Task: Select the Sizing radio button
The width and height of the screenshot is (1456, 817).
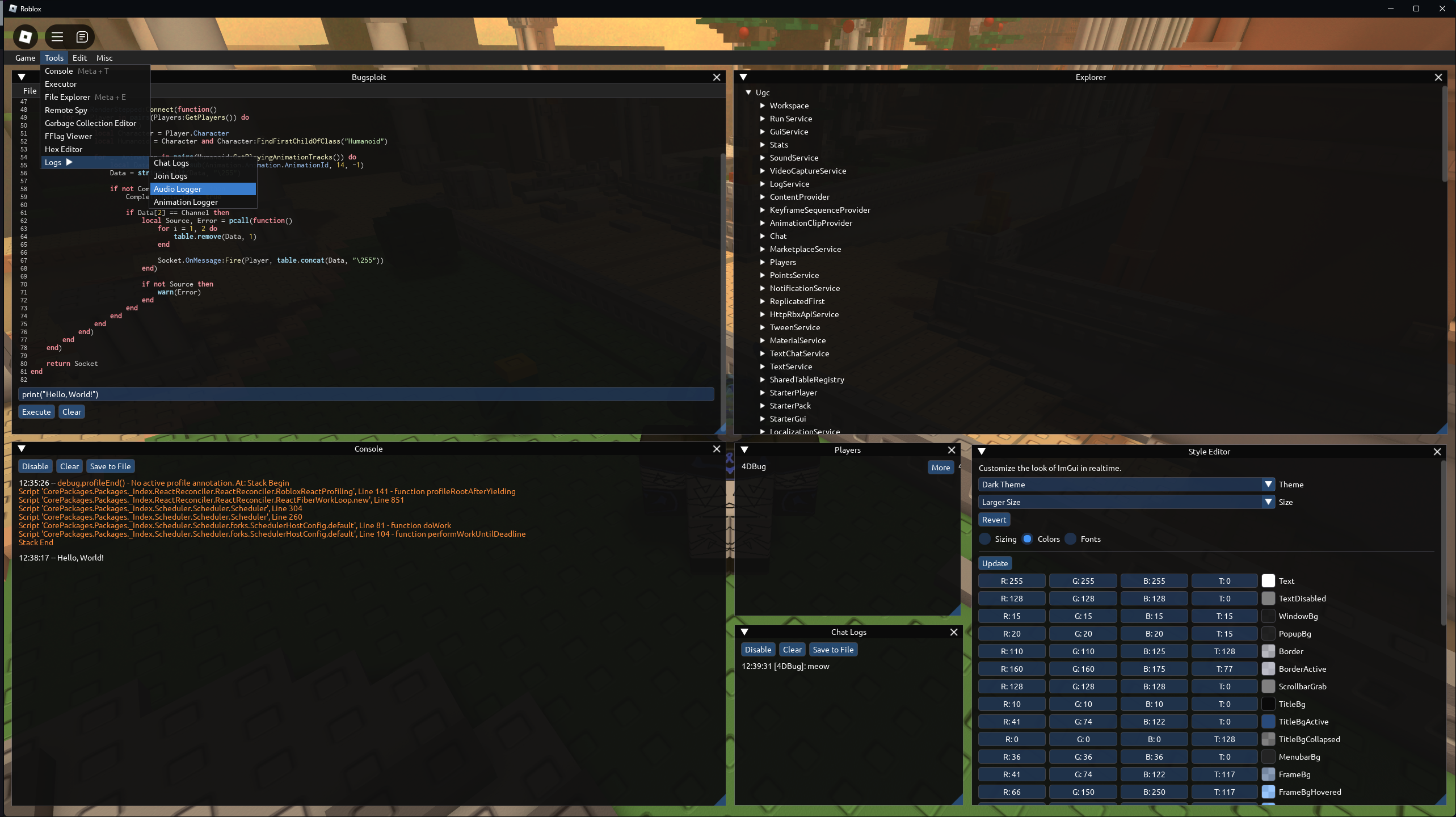Action: pos(985,539)
